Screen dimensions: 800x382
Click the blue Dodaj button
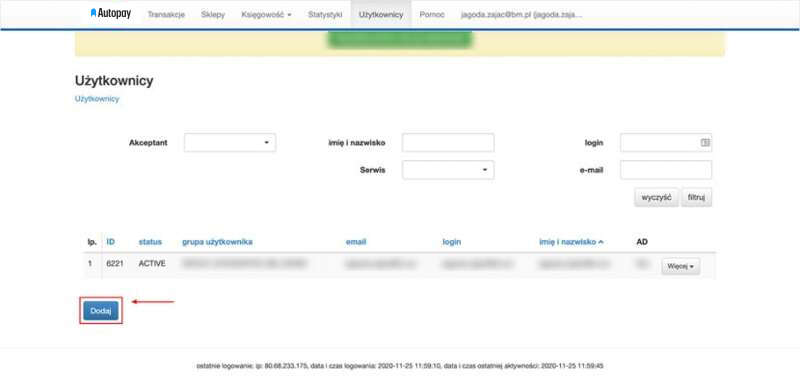tap(101, 311)
